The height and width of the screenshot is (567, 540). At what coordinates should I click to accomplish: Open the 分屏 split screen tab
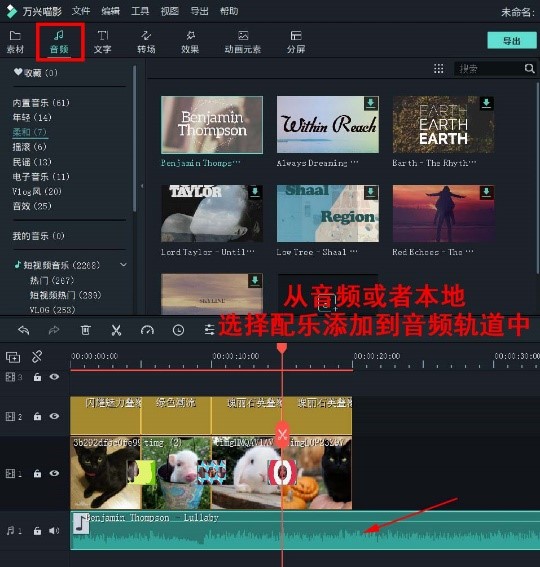pyautogui.click(x=296, y=42)
